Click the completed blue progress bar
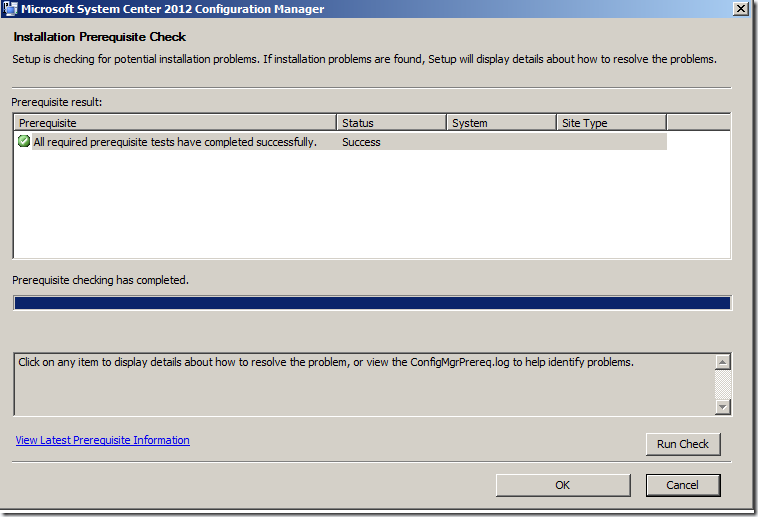The height and width of the screenshot is (517, 758). pos(372,303)
